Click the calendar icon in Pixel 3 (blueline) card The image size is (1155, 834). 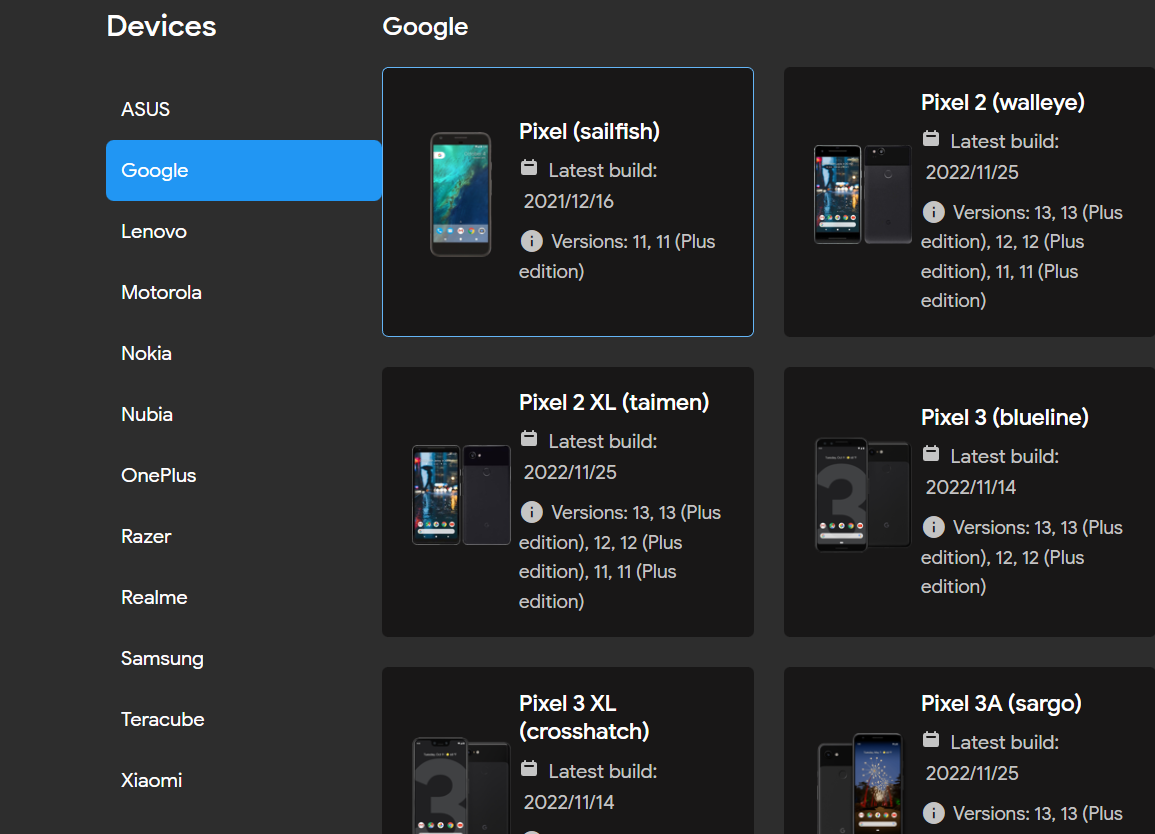(931, 454)
